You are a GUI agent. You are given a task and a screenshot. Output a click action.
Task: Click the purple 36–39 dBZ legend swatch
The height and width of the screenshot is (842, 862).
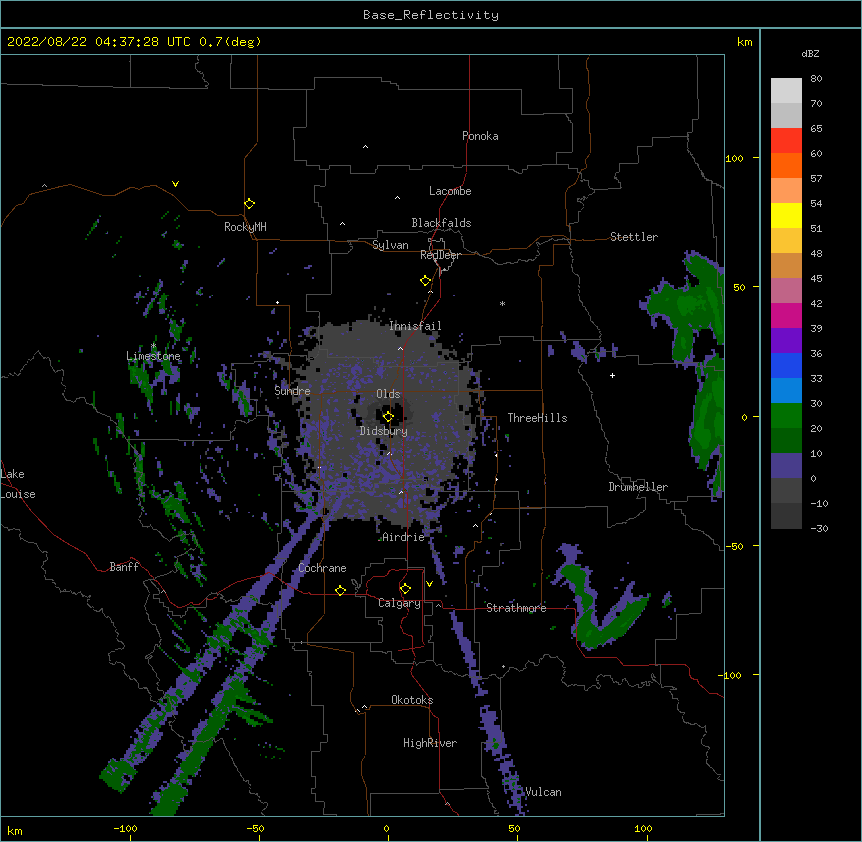coord(786,340)
